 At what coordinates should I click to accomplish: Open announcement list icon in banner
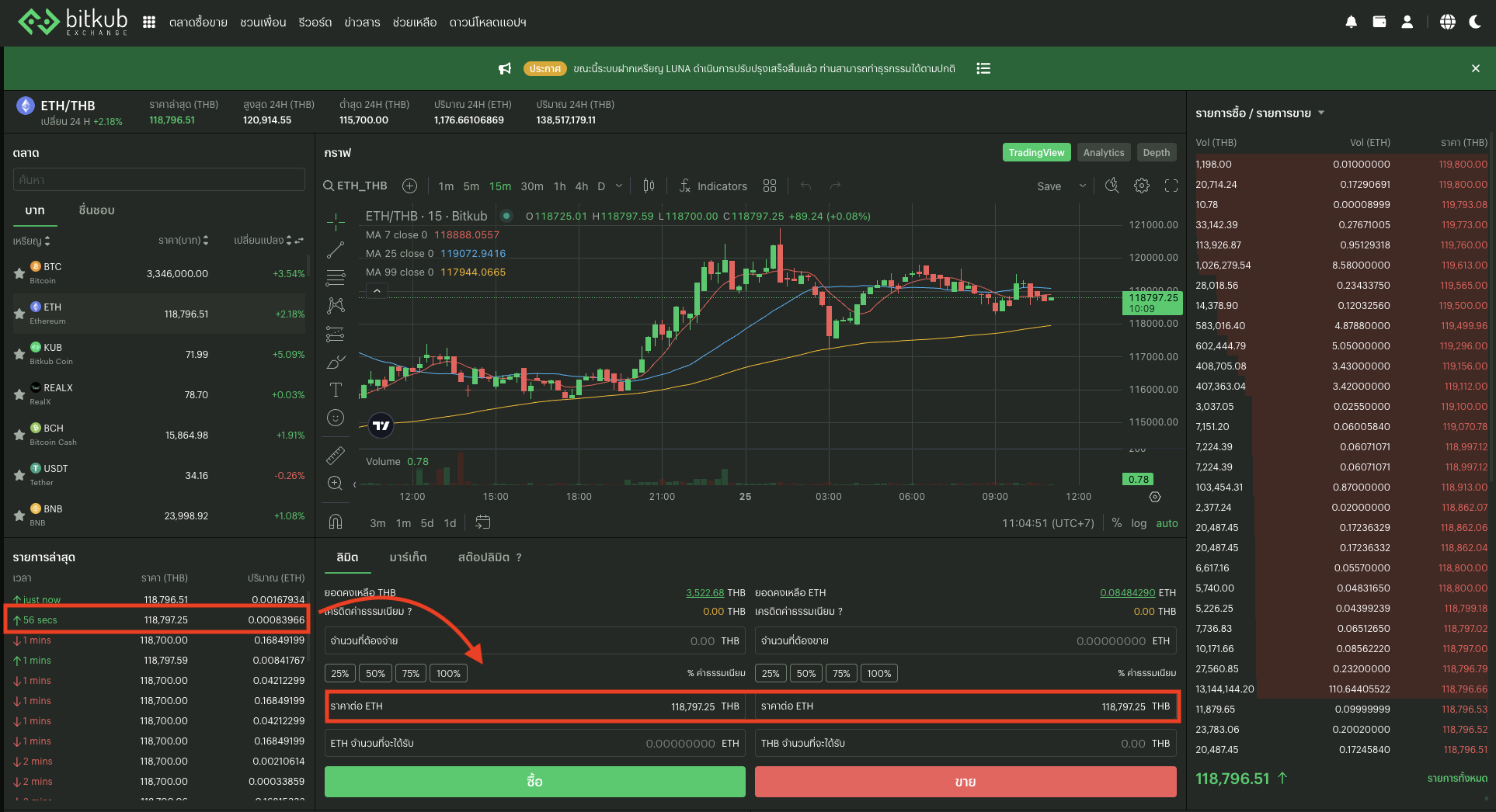click(x=983, y=68)
